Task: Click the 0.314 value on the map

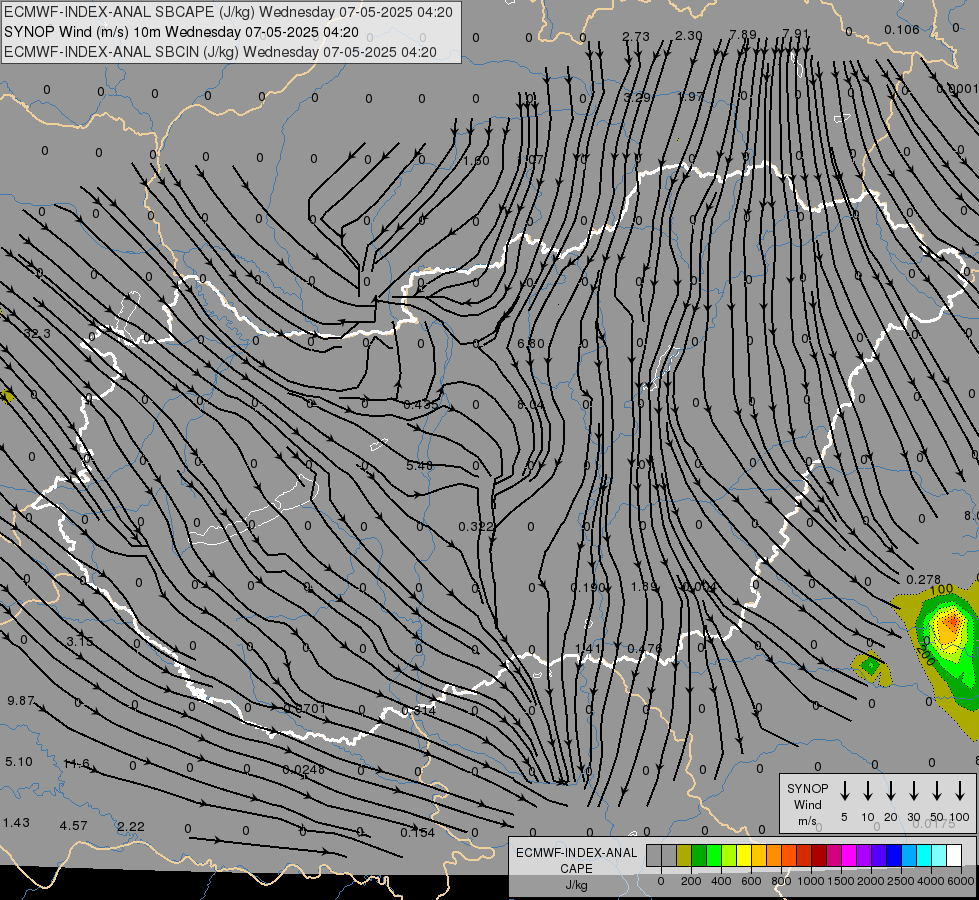Action: coord(419,711)
